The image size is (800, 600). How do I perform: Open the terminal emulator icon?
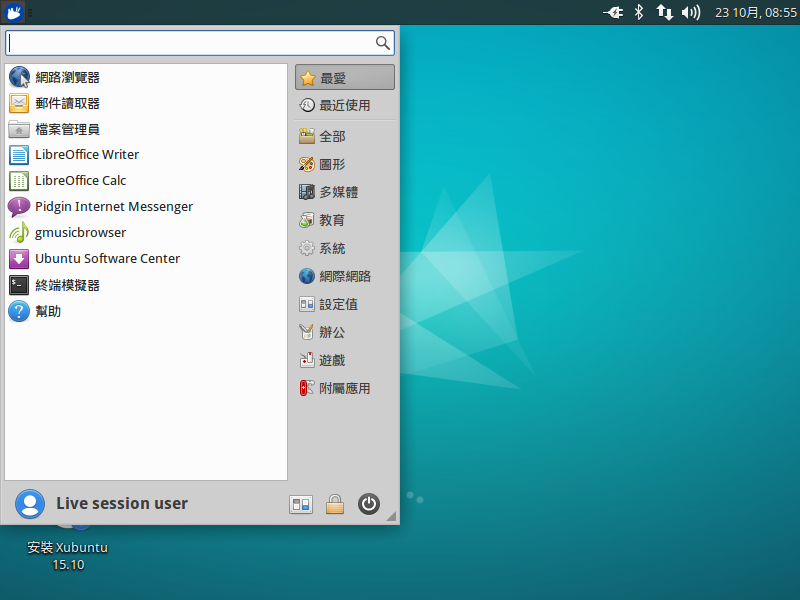[19, 285]
